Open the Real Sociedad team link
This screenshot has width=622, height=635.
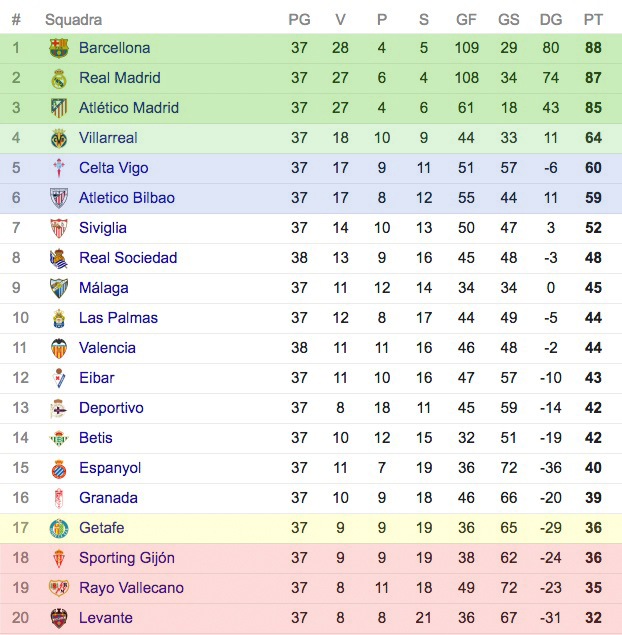point(127,258)
